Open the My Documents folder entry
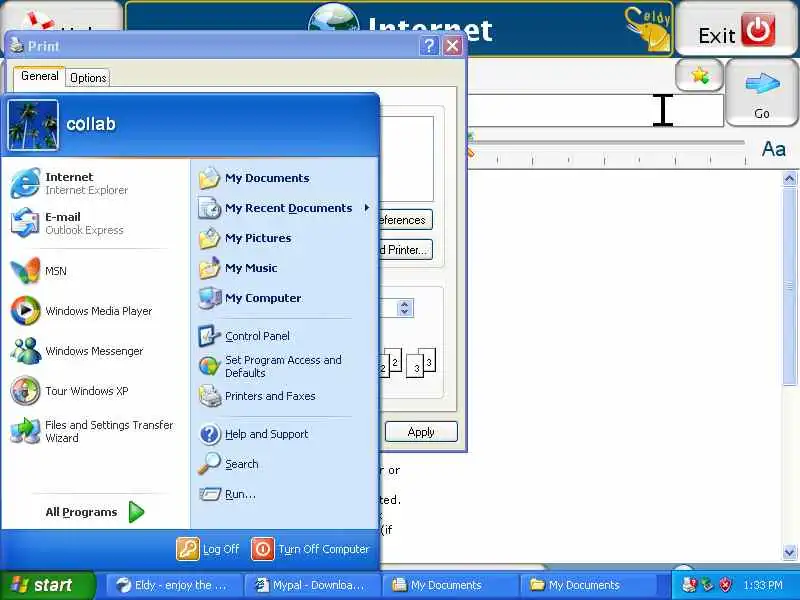The image size is (800, 600). click(x=254, y=178)
